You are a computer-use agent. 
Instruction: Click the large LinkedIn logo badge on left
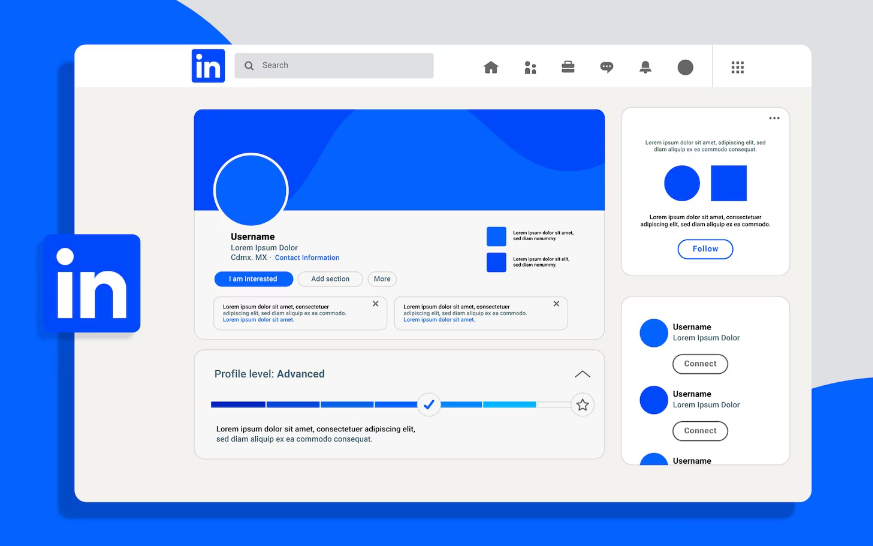(x=92, y=283)
